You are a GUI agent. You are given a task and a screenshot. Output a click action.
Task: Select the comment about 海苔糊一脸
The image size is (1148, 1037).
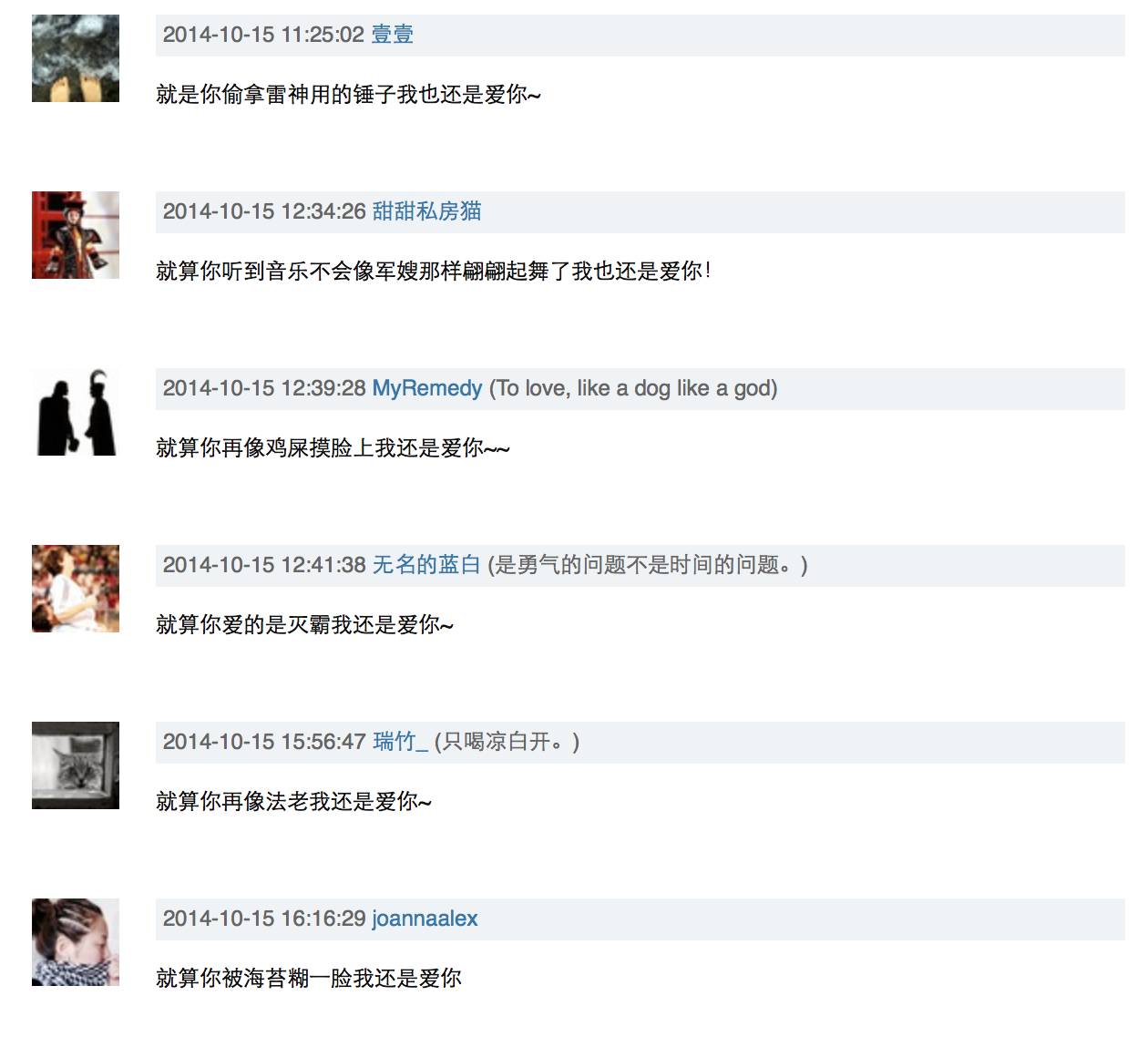click(309, 979)
